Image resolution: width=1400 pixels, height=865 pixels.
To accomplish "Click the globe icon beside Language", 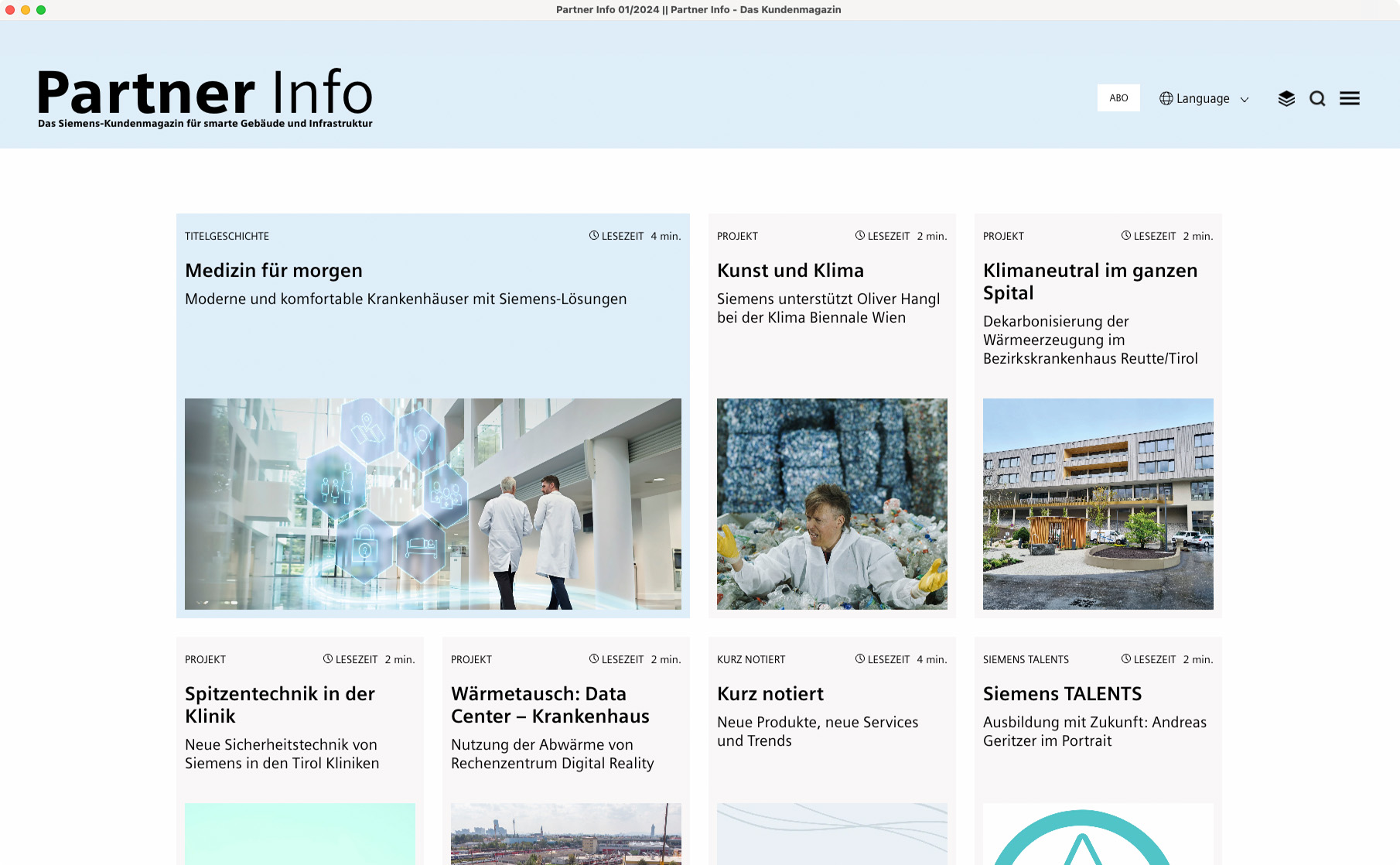I will pos(1166,98).
